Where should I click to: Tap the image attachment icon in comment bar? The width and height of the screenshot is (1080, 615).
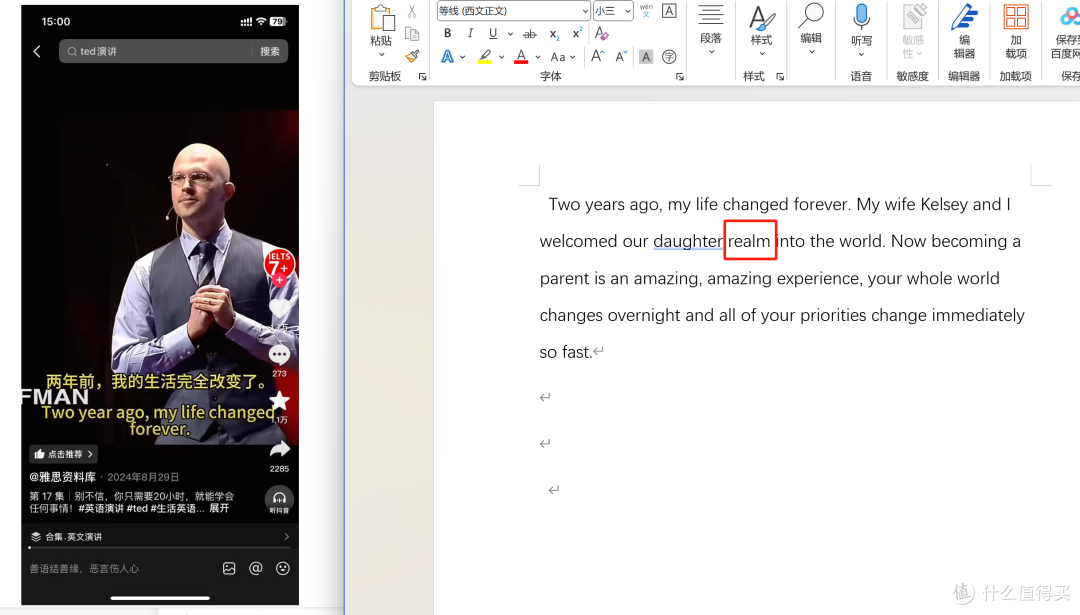(x=229, y=568)
